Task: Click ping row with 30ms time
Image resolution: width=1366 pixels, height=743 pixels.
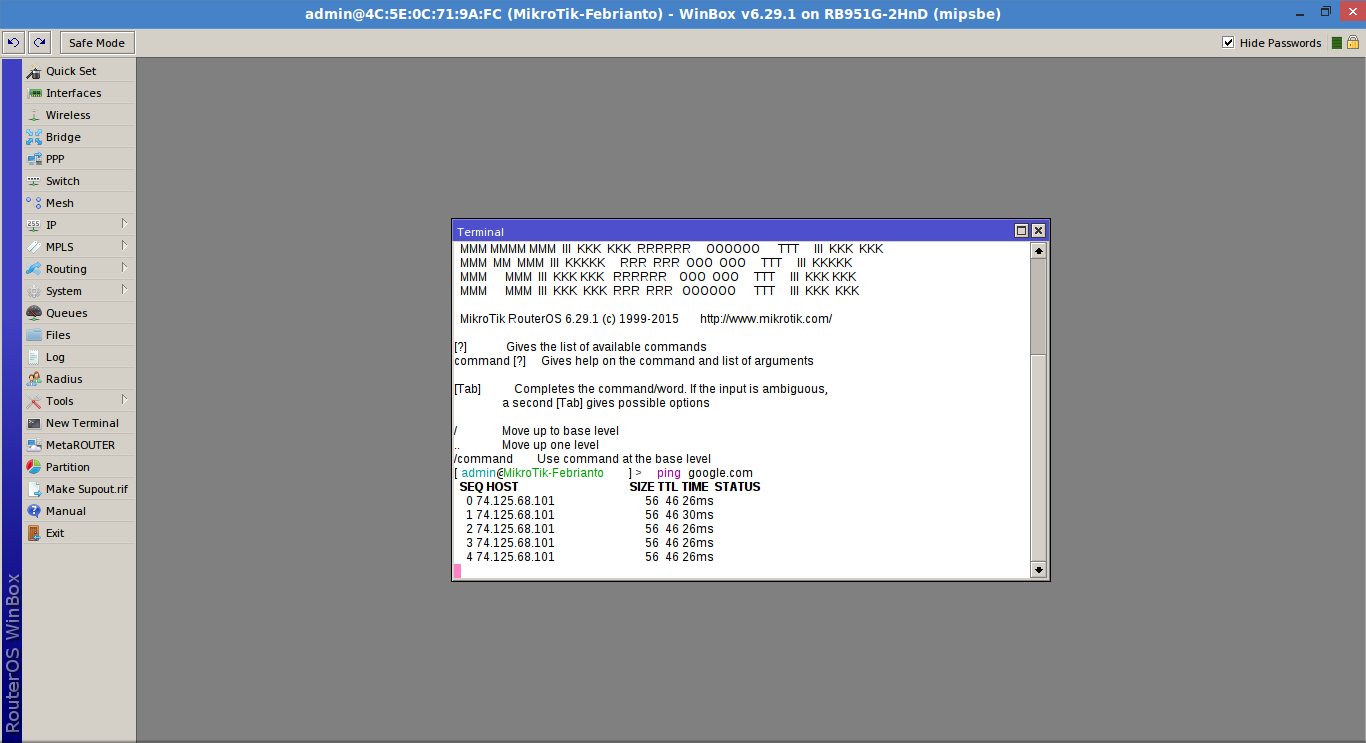Action: click(x=590, y=515)
